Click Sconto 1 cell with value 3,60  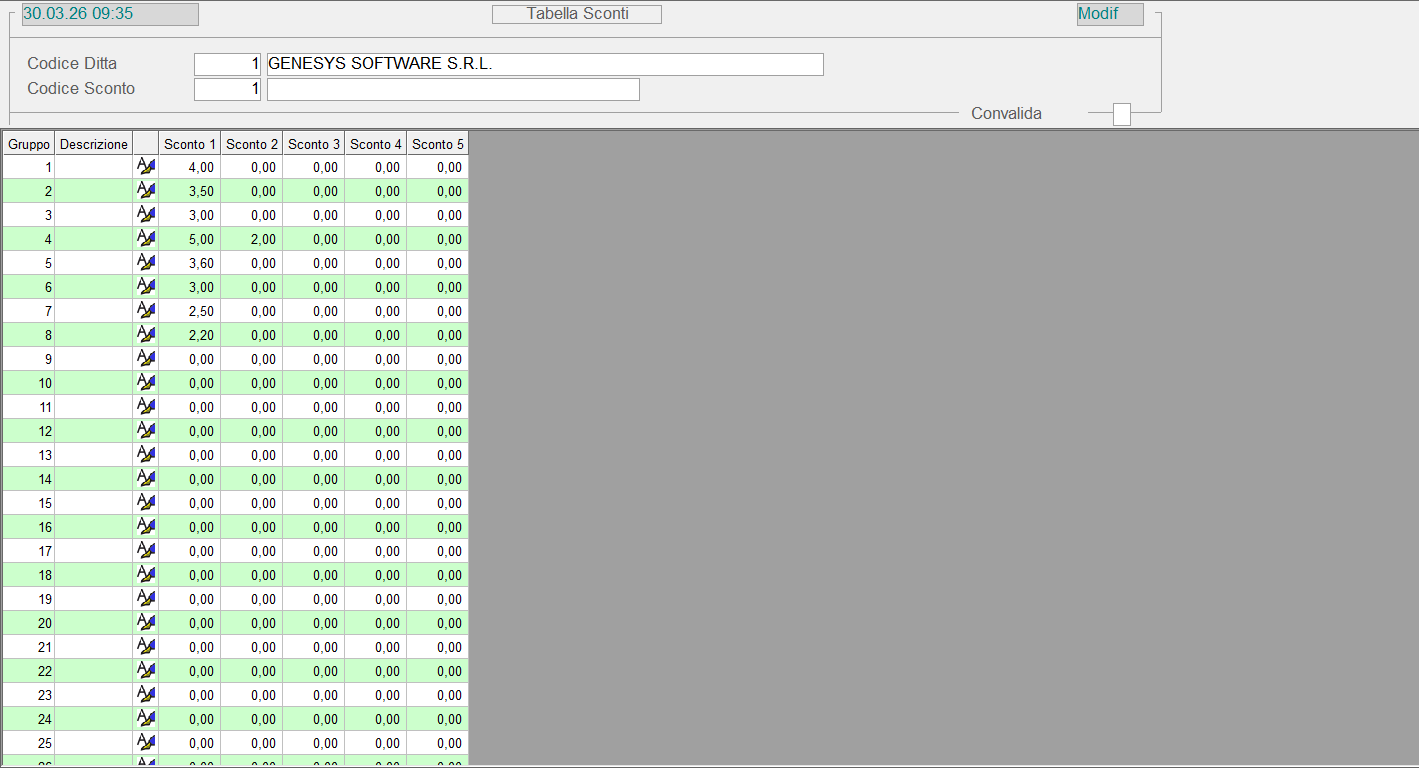pos(190,263)
